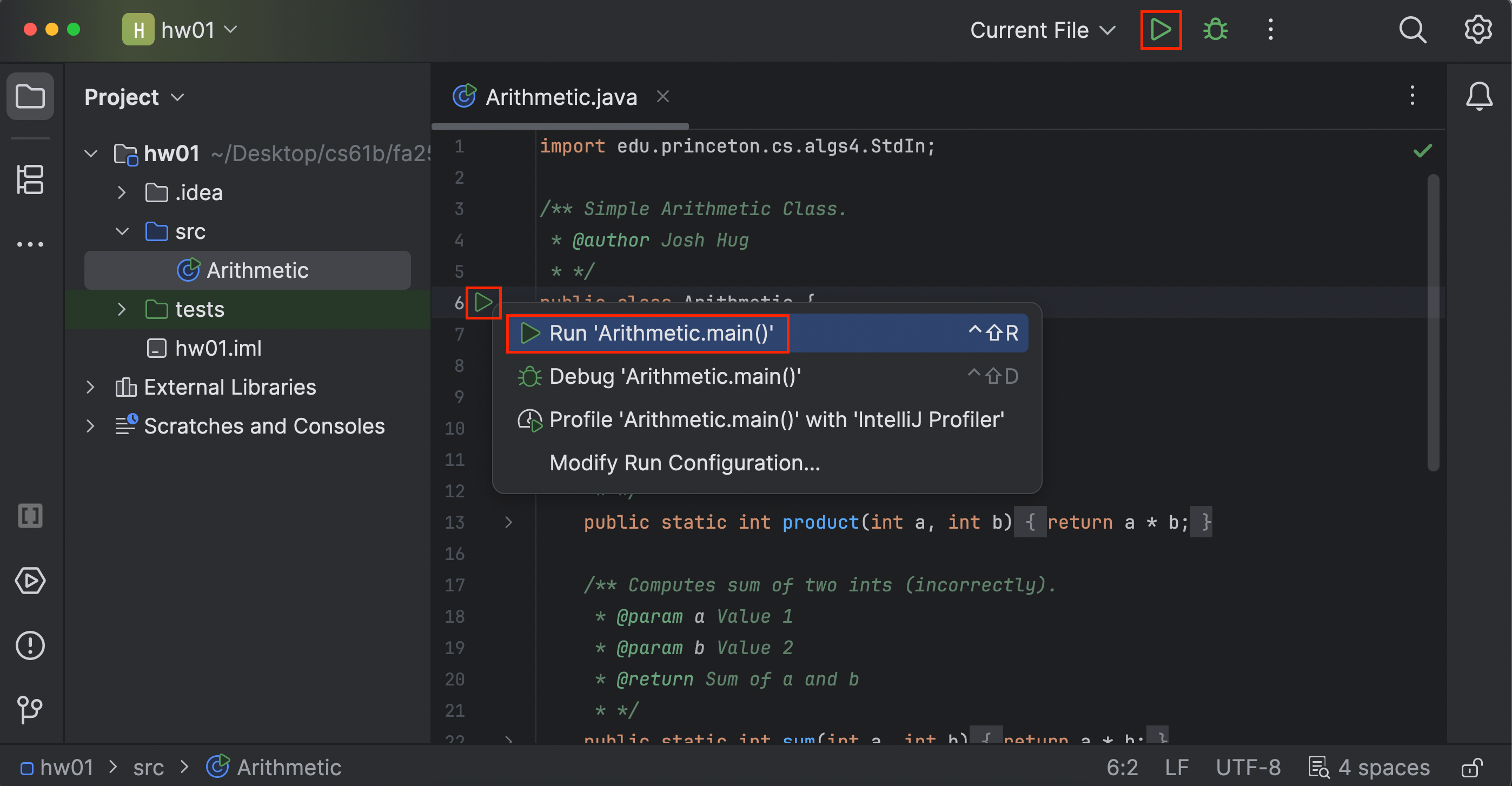
Task: Open IDE settings gear icon
Action: coord(1477,29)
